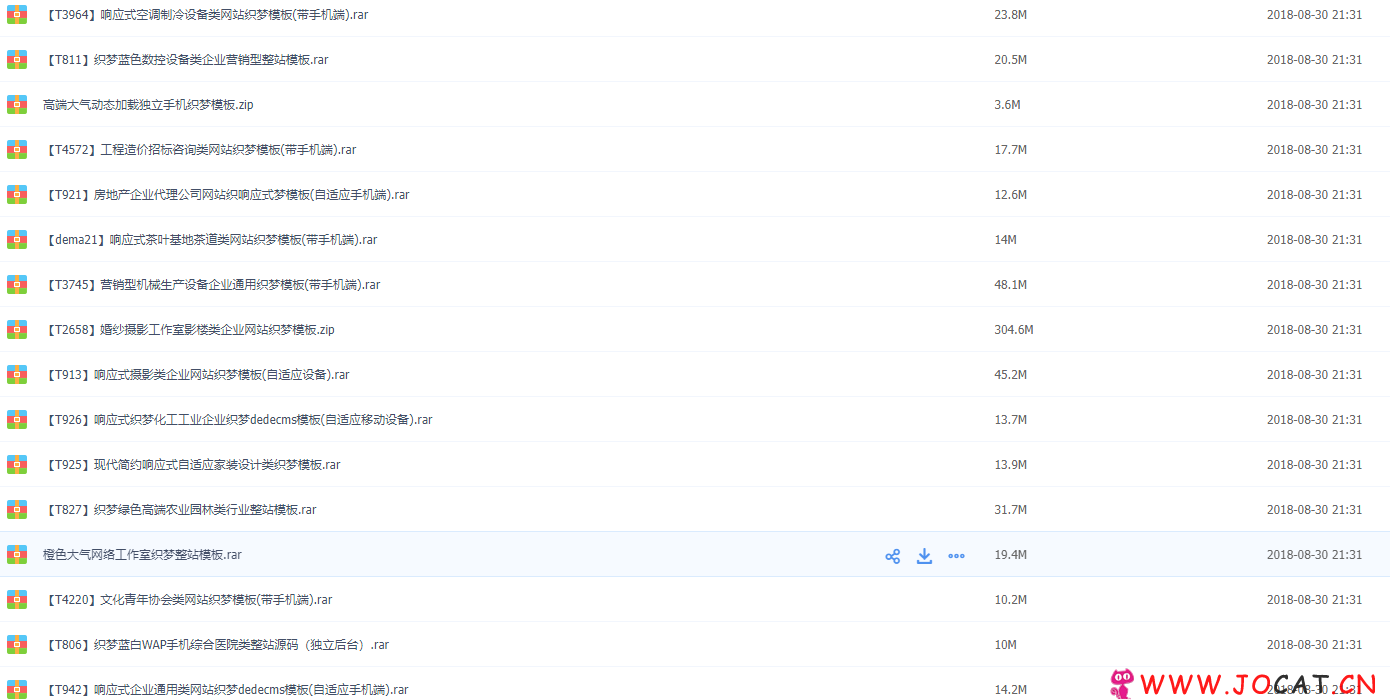Select 【T913】响应式摄影类企业网站织梦模板 file name
Viewport: 1390px width, 700px height.
pos(196,375)
